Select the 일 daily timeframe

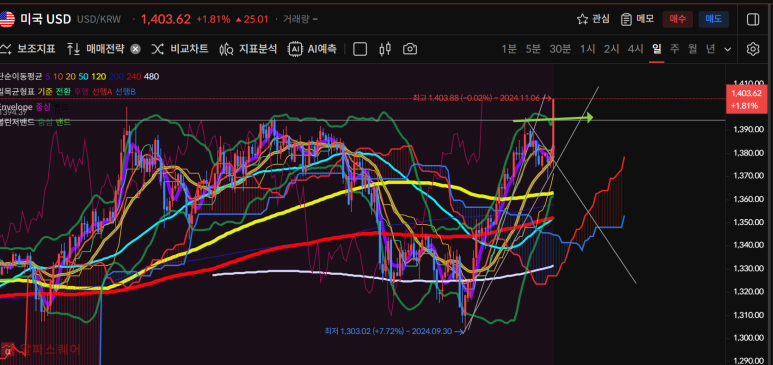(657, 49)
